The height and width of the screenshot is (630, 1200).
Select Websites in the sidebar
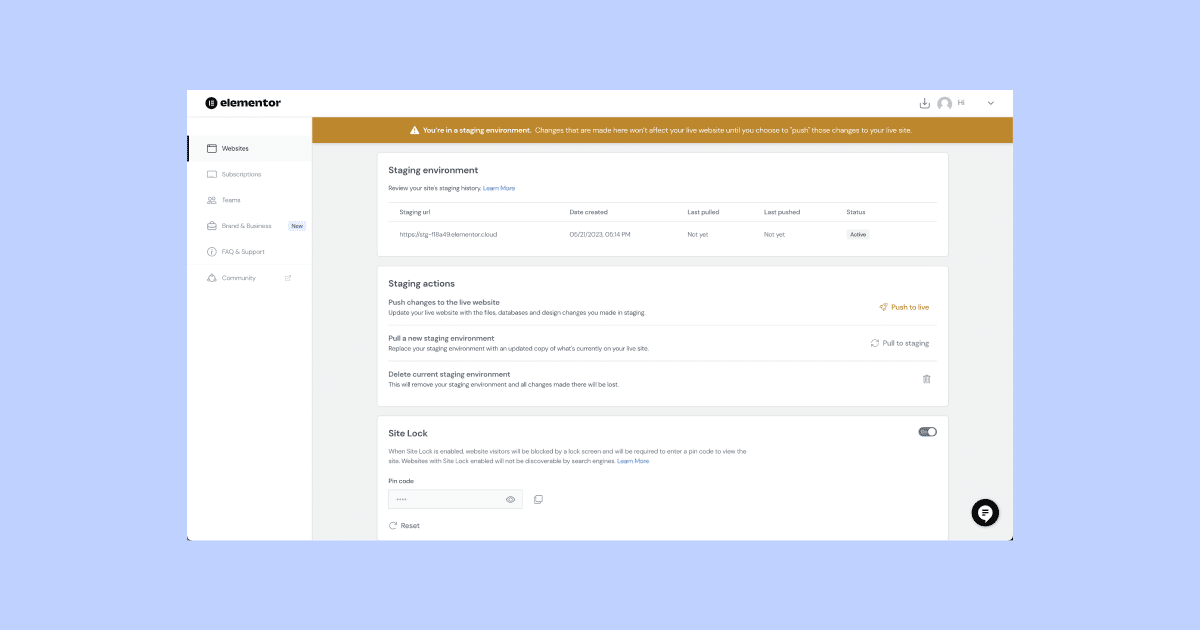(x=233, y=147)
